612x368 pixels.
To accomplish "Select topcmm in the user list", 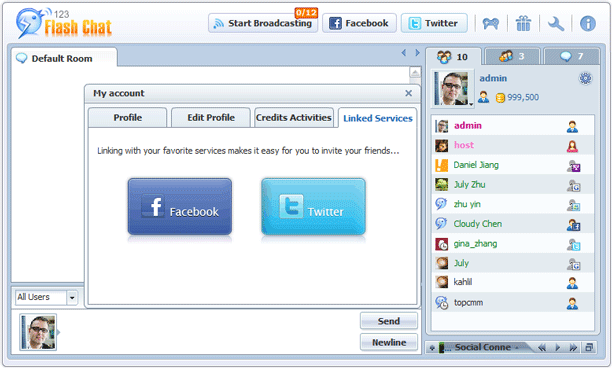I will tap(513, 302).
